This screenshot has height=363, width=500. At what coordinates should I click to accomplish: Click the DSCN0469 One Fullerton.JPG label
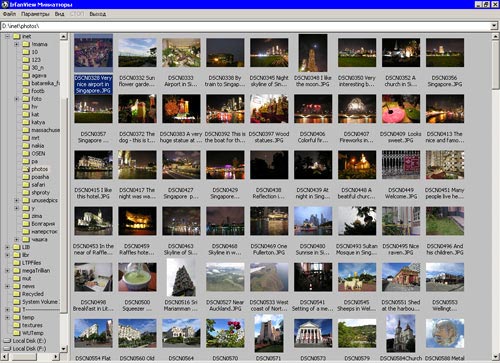click(x=269, y=249)
